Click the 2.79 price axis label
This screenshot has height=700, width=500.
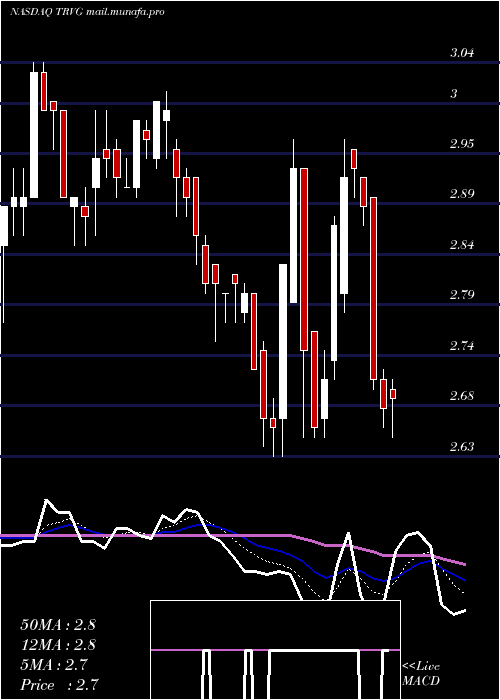[x=462, y=295]
